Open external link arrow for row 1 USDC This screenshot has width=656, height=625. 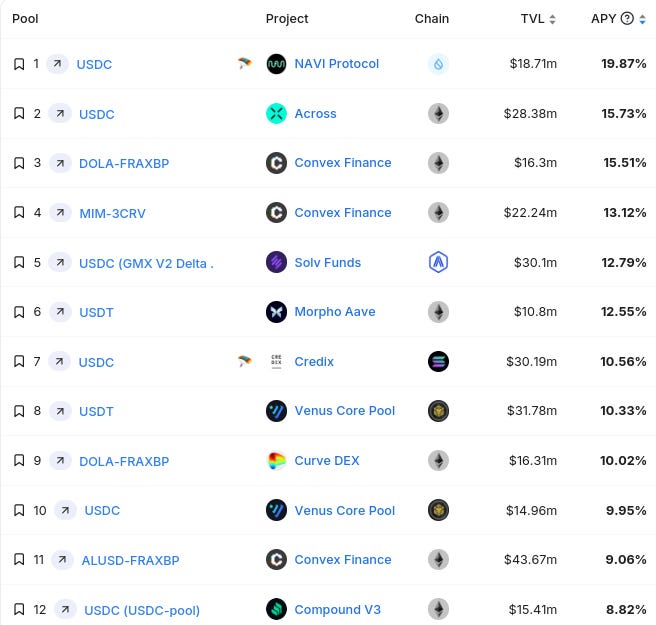coord(57,64)
